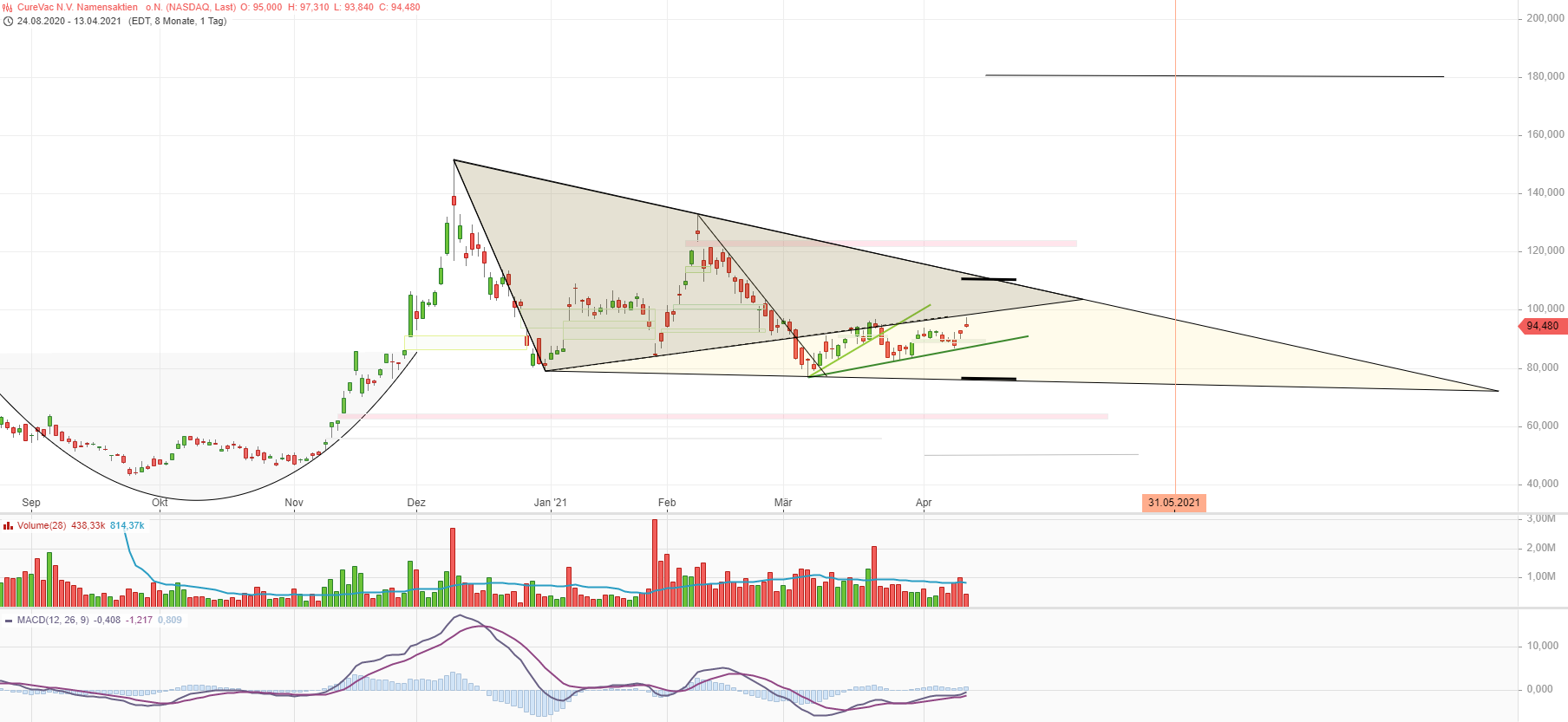Viewport: 1568px width, 722px height.
Task: Open the MACD(12, 26, 9) indicator label
Action: point(53,620)
